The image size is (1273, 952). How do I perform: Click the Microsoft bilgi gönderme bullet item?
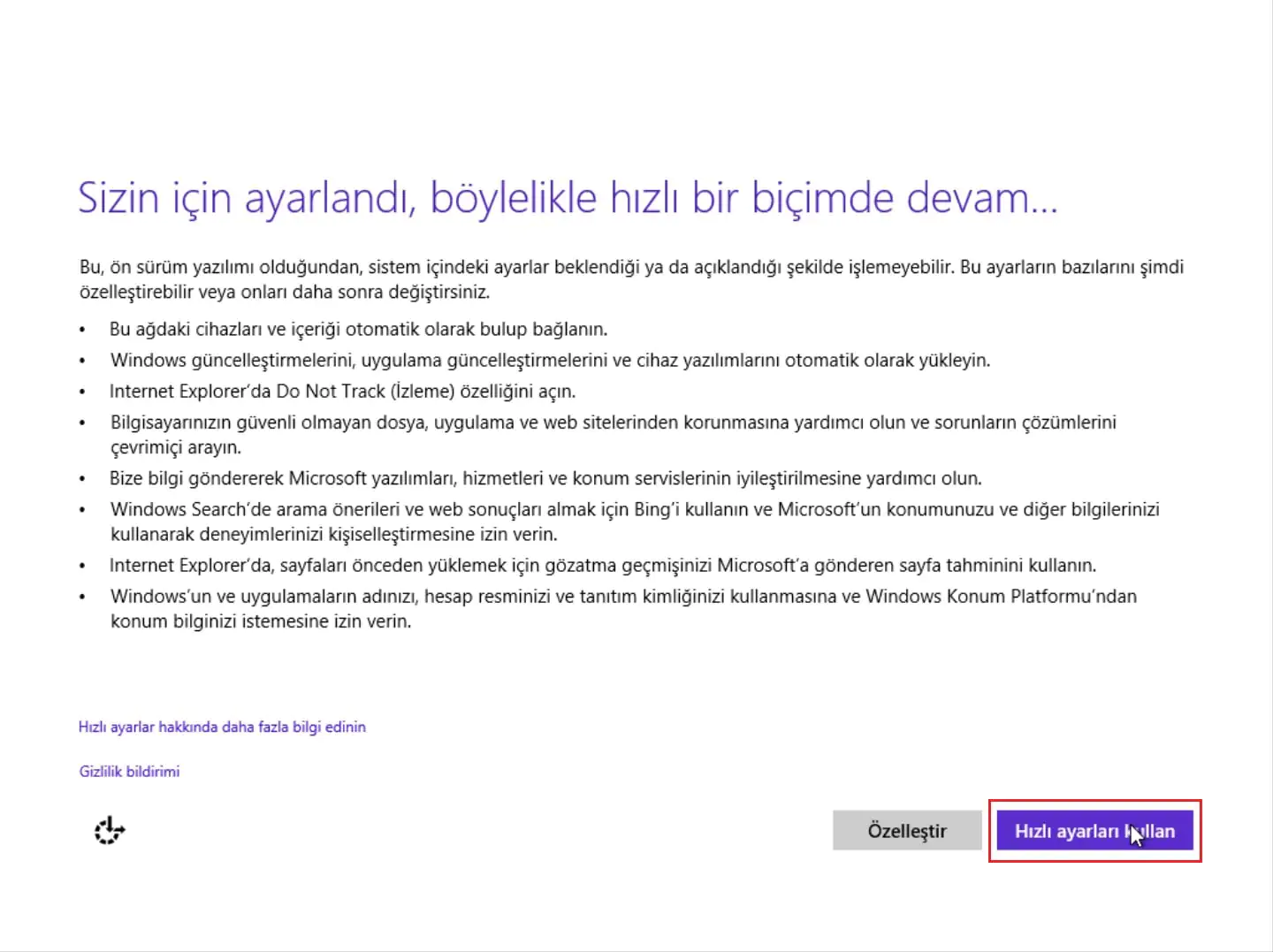coord(545,478)
